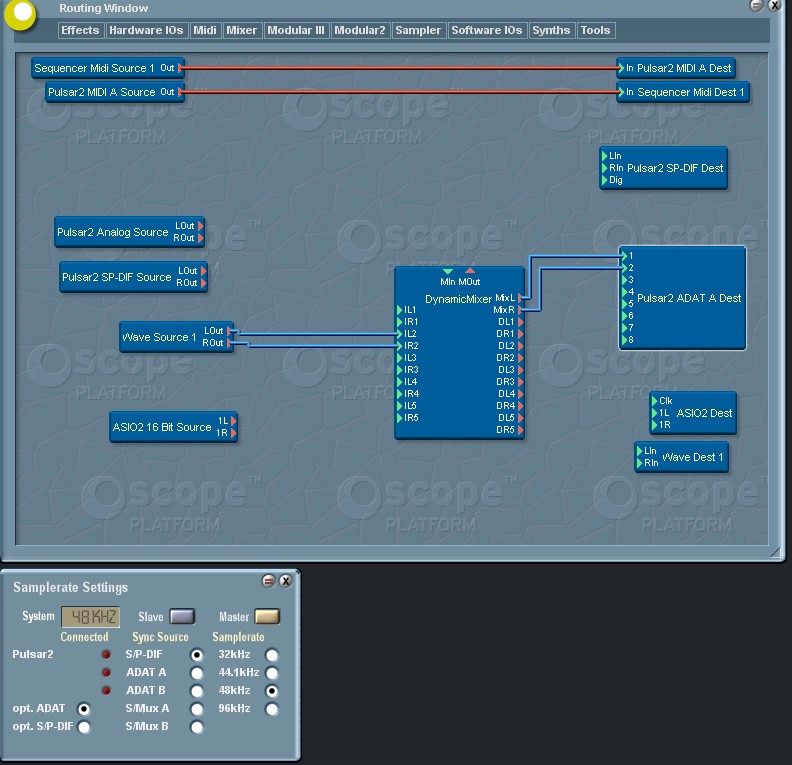Open the Hardware IOs menu
The height and width of the screenshot is (765, 792).
(146, 30)
